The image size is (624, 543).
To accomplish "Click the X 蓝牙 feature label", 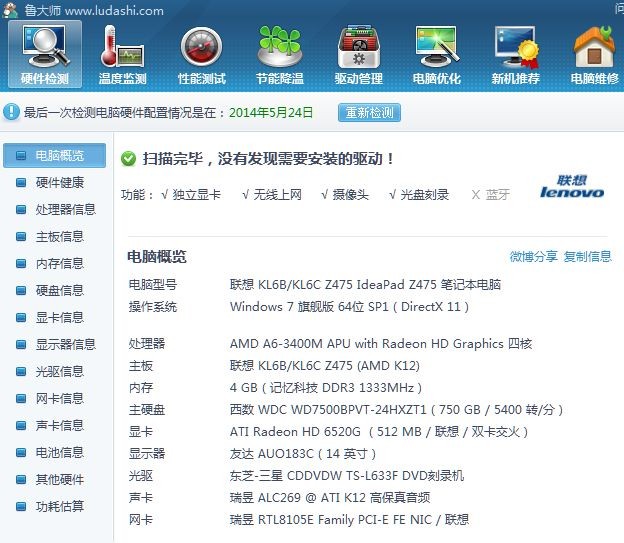I will (490, 194).
